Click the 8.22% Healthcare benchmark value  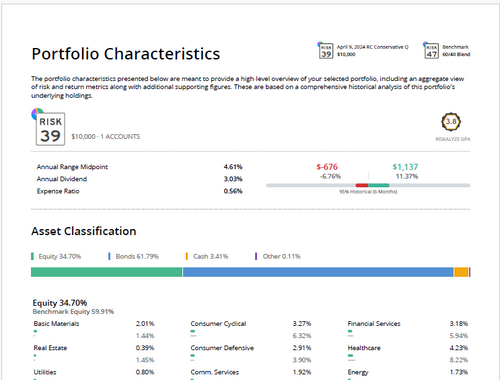coord(459,360)
